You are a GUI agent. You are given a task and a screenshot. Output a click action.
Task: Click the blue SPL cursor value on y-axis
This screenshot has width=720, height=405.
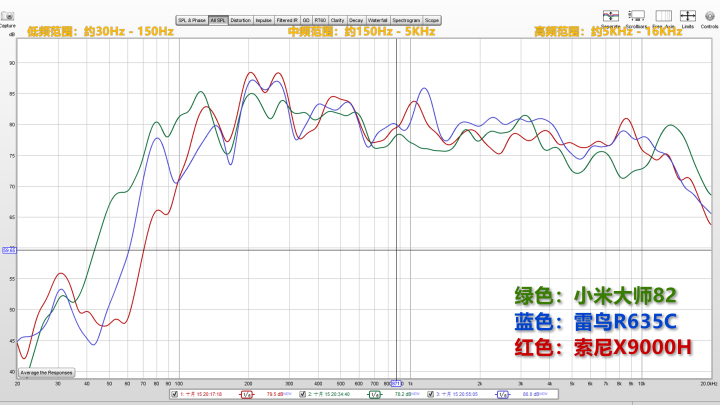coord(8,250)
